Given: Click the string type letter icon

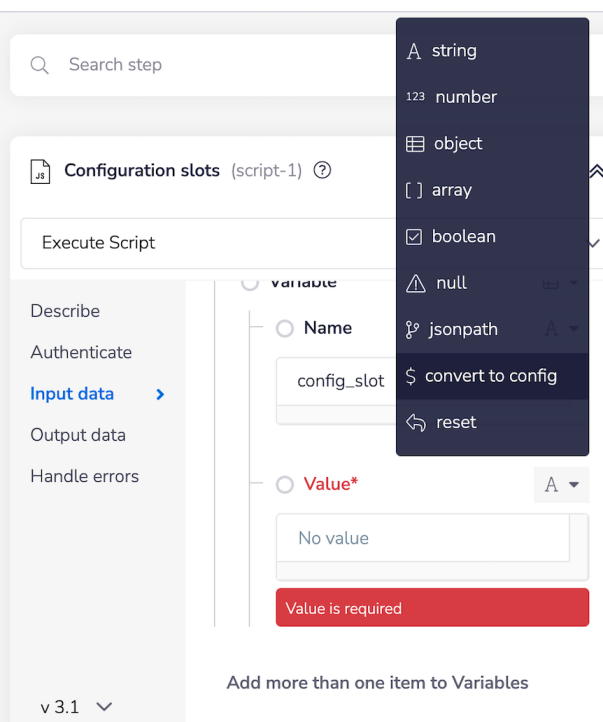Looking at the screenshot, I should (414, 51).
